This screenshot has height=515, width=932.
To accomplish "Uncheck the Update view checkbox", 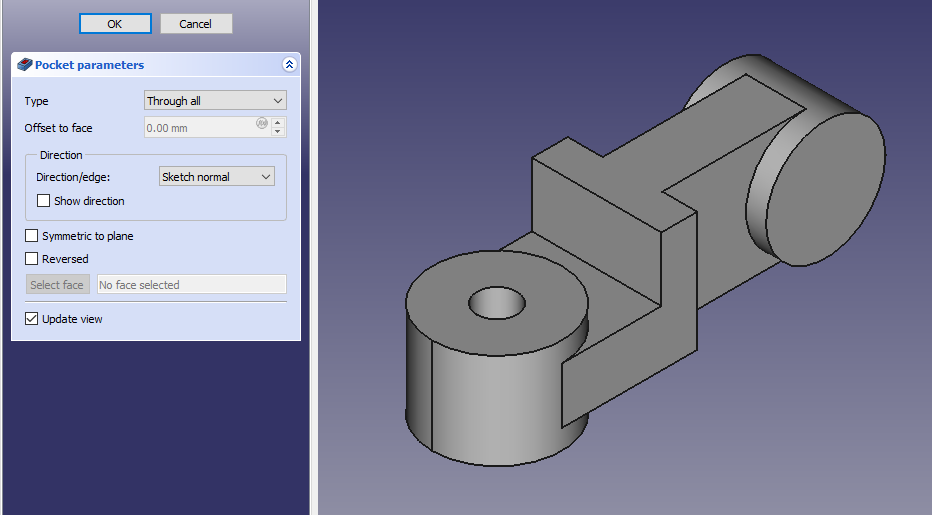I will tap(32, 319).
